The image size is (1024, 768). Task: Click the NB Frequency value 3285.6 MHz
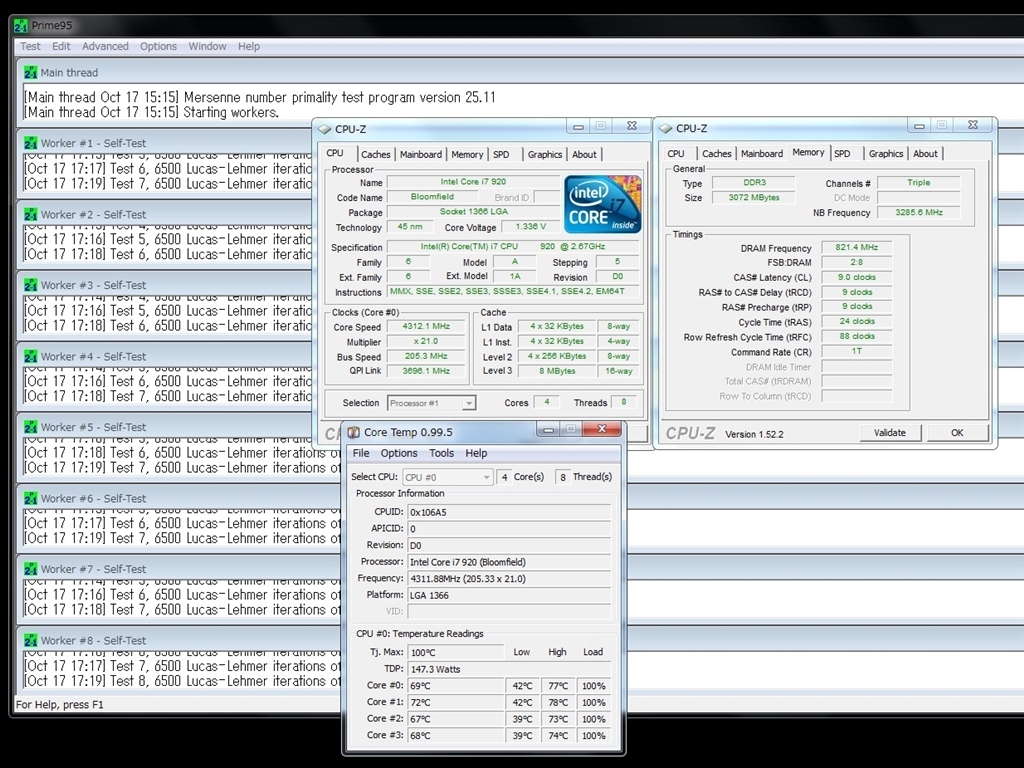(x=919, y=213)
